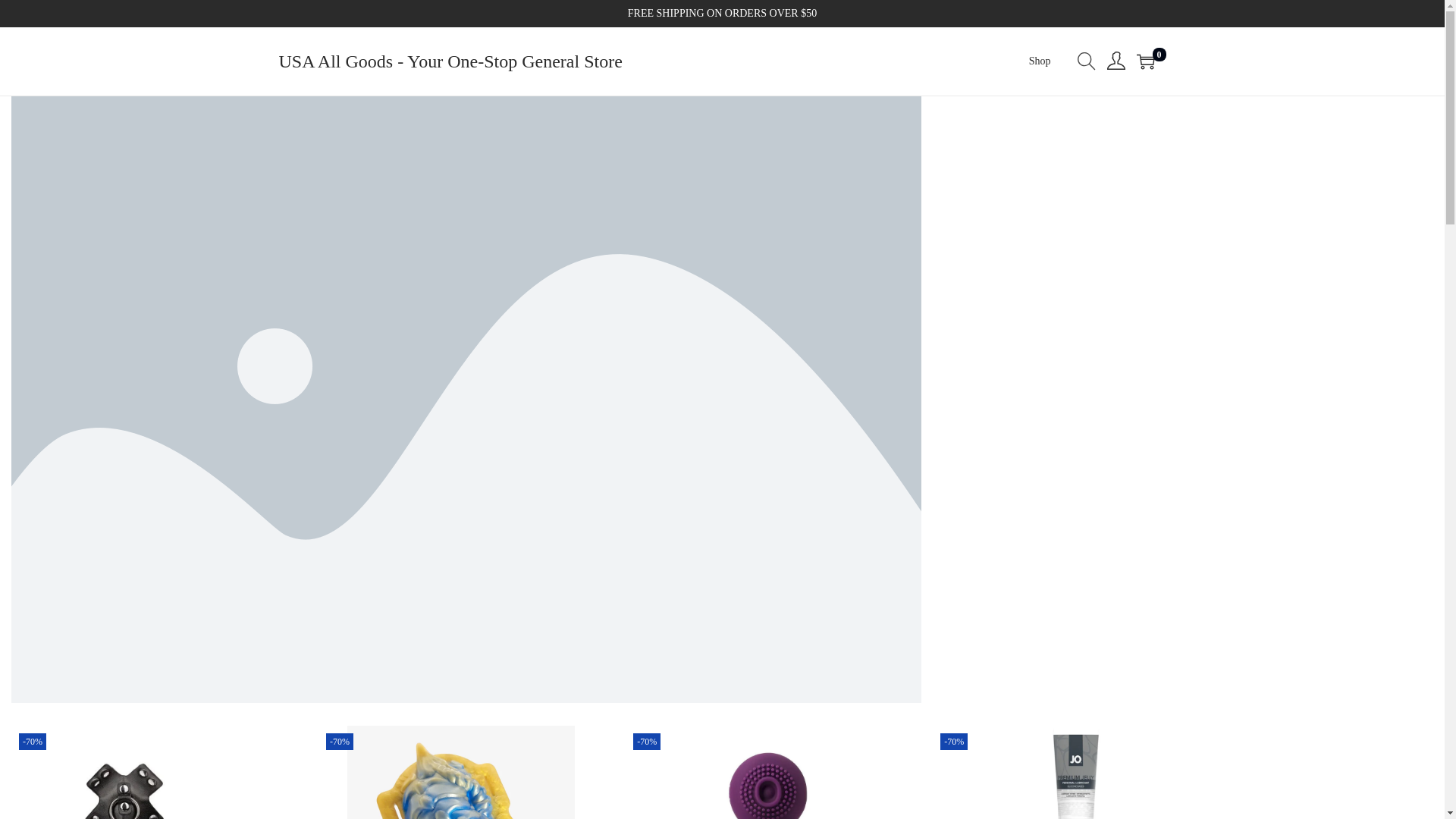Open the Shop menu item
The width and height of the screenshot is (1456, 819).
(x=1039, y=61)
